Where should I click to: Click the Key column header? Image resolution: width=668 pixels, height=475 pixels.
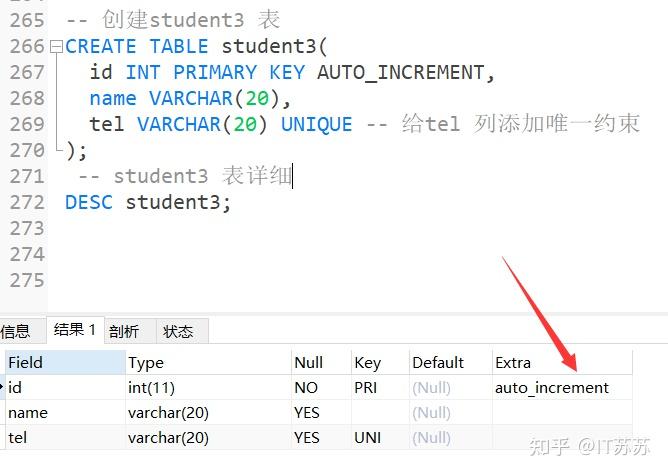[380, 363]
